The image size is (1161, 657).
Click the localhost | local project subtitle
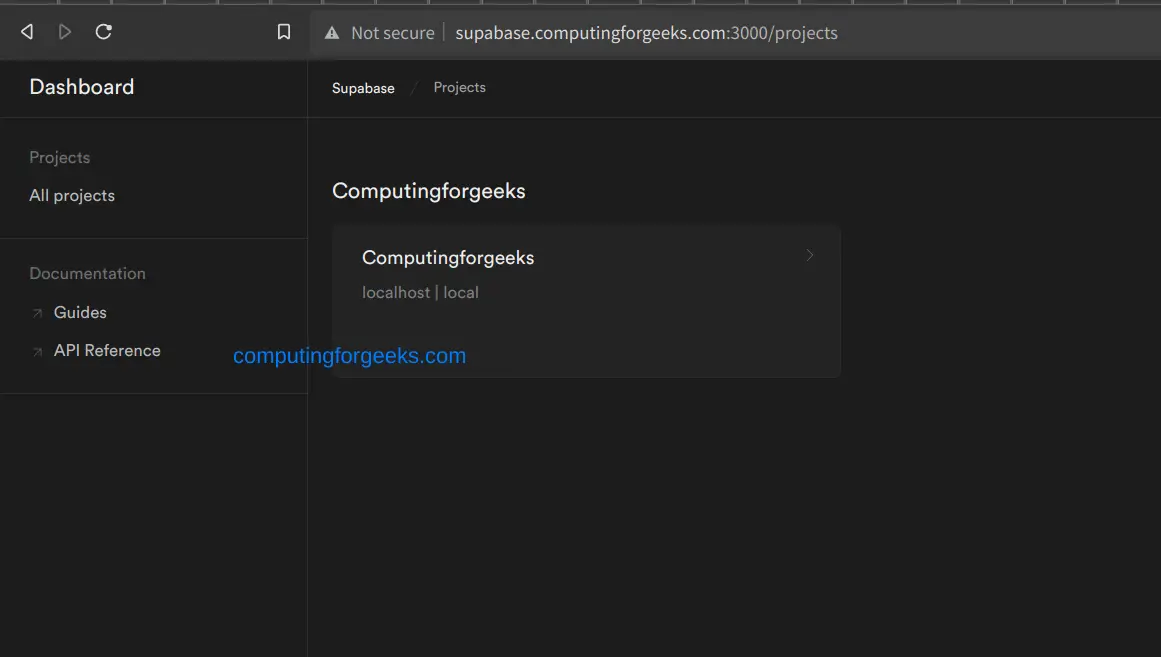[x=420, y=293]
